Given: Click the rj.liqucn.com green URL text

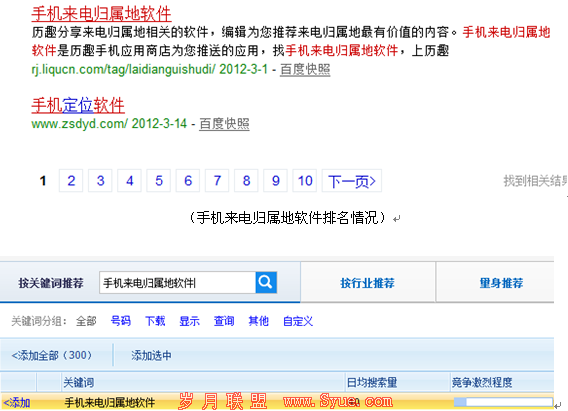Looking at the screenshot, I should [124, 69].
